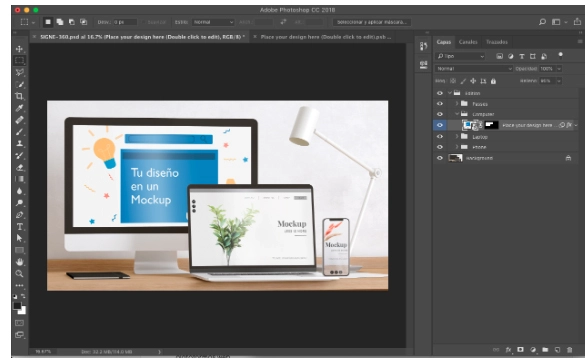Hide the Background layer visibility eye

point(440,158)
